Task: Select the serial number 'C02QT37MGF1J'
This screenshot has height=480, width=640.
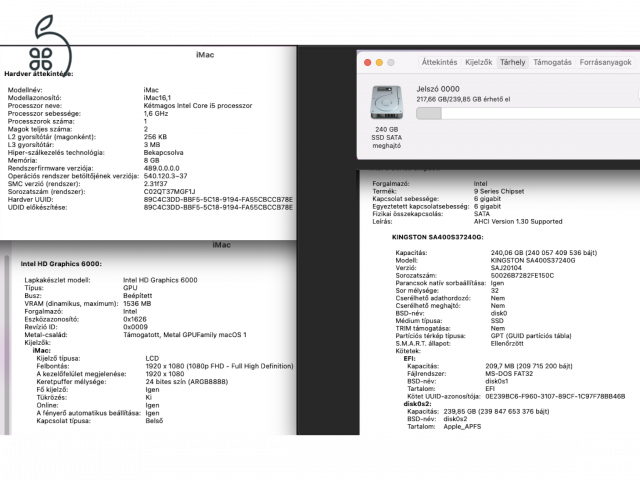Action: click(169, 191)
